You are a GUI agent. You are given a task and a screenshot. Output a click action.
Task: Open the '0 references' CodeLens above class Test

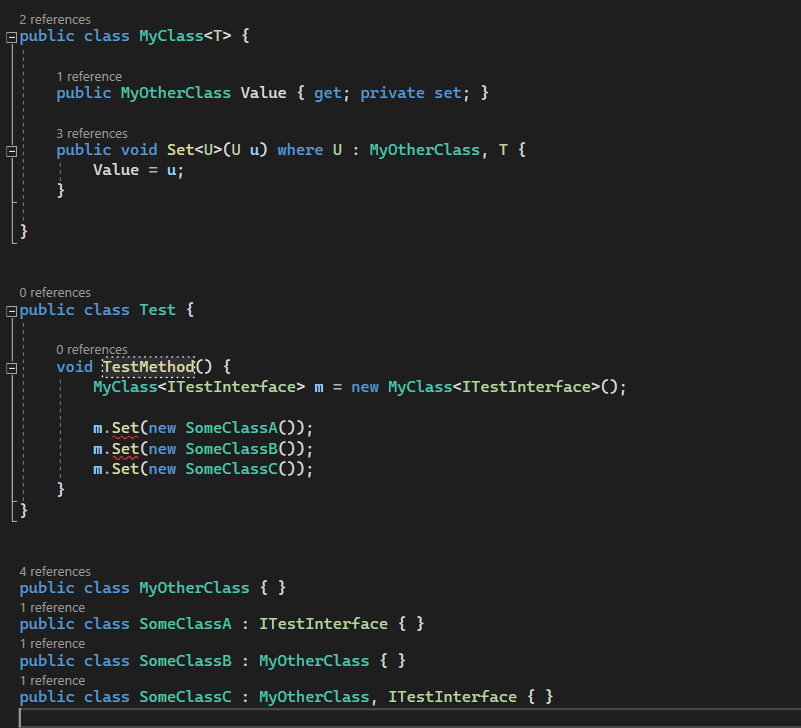click(x=55, y=292)
